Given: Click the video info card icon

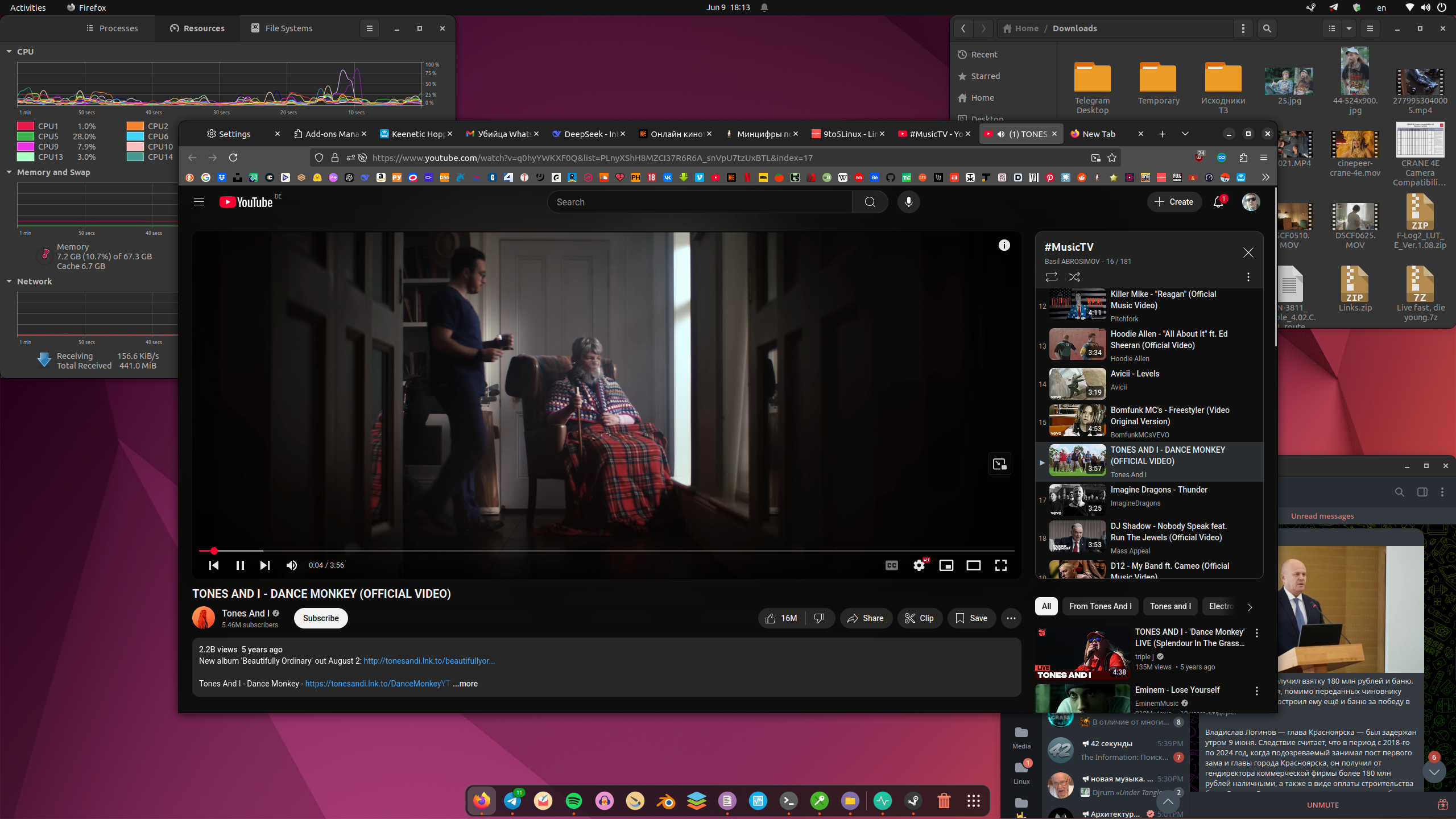Looking at the screenshot, I should click(1004, 245).
